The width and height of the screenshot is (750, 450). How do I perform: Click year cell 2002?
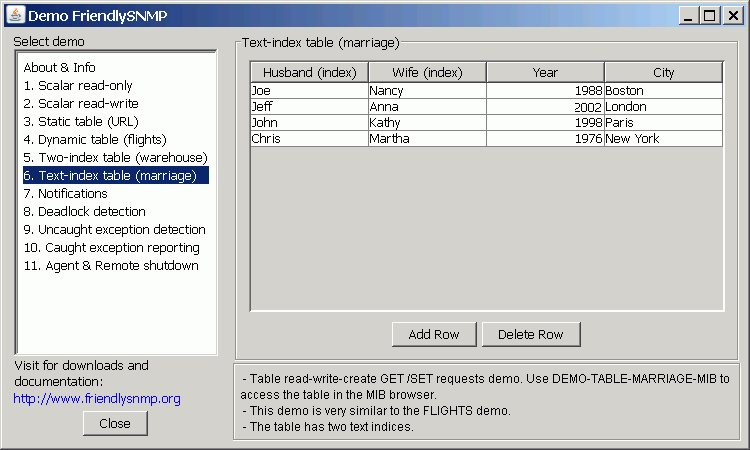click(545, 107)
